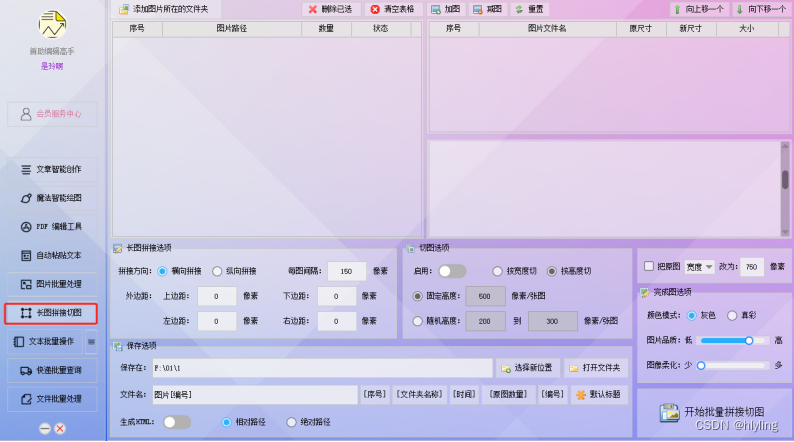Viewport: 794px width, 442px height.
Task: Click the 减图 remove-image button
Action: (x=488, y=9)
